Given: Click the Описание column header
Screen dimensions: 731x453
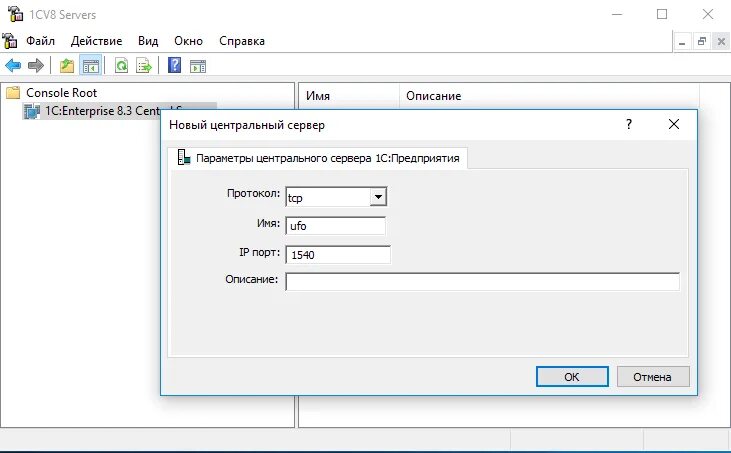Looking at the screenshot, I should [549, 96].
